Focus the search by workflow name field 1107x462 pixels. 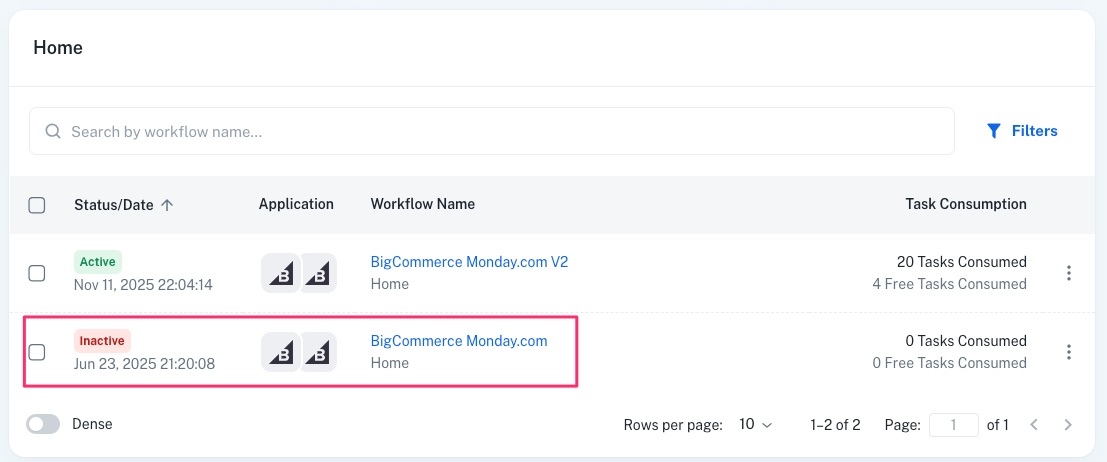click(x=500, y=131)
